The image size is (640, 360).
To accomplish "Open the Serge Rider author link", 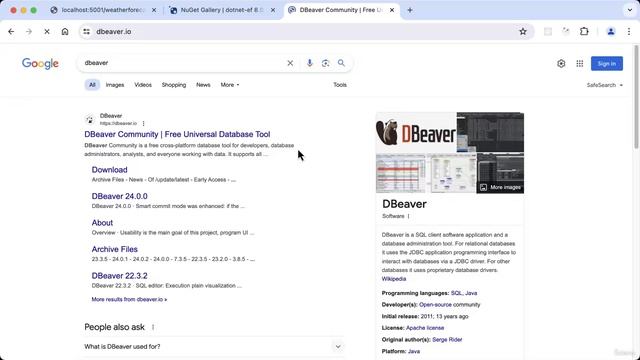I will pos(447,340).
